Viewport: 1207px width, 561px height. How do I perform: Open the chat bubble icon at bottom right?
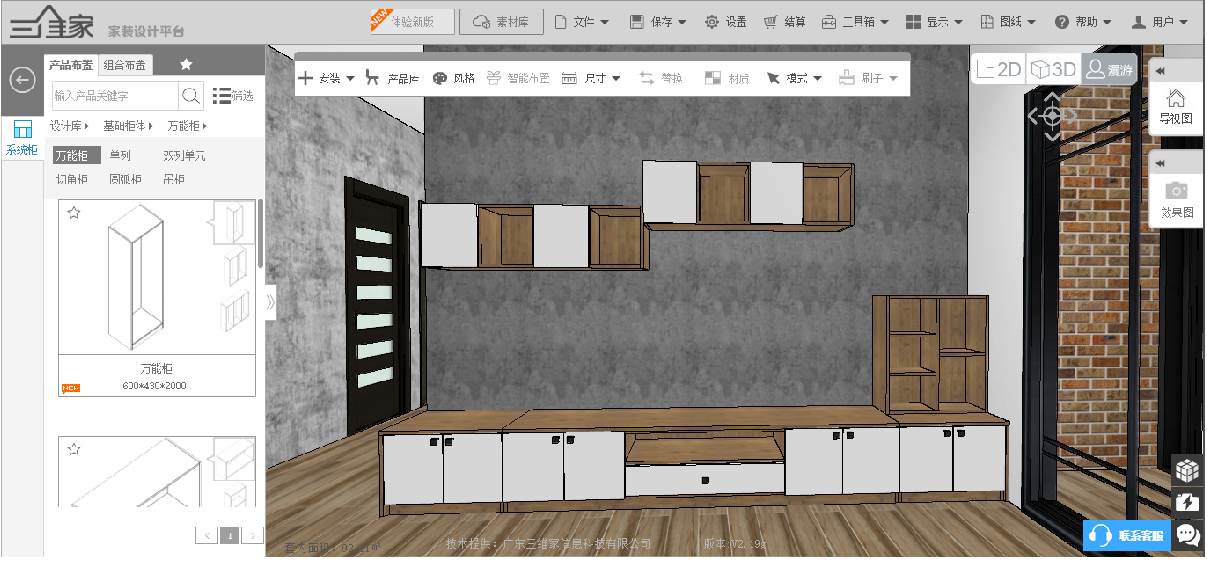(x=1188, y=535)
